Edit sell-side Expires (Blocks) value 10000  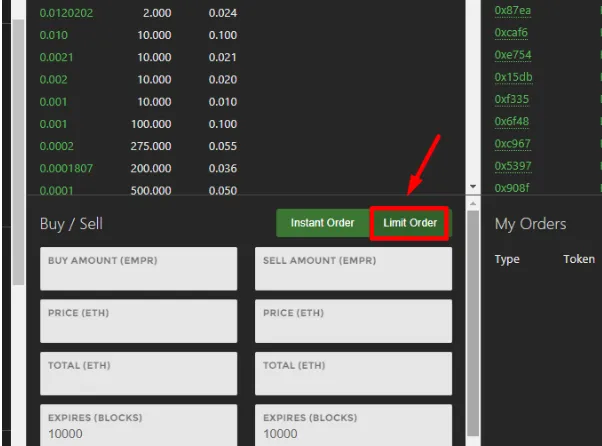353,425
